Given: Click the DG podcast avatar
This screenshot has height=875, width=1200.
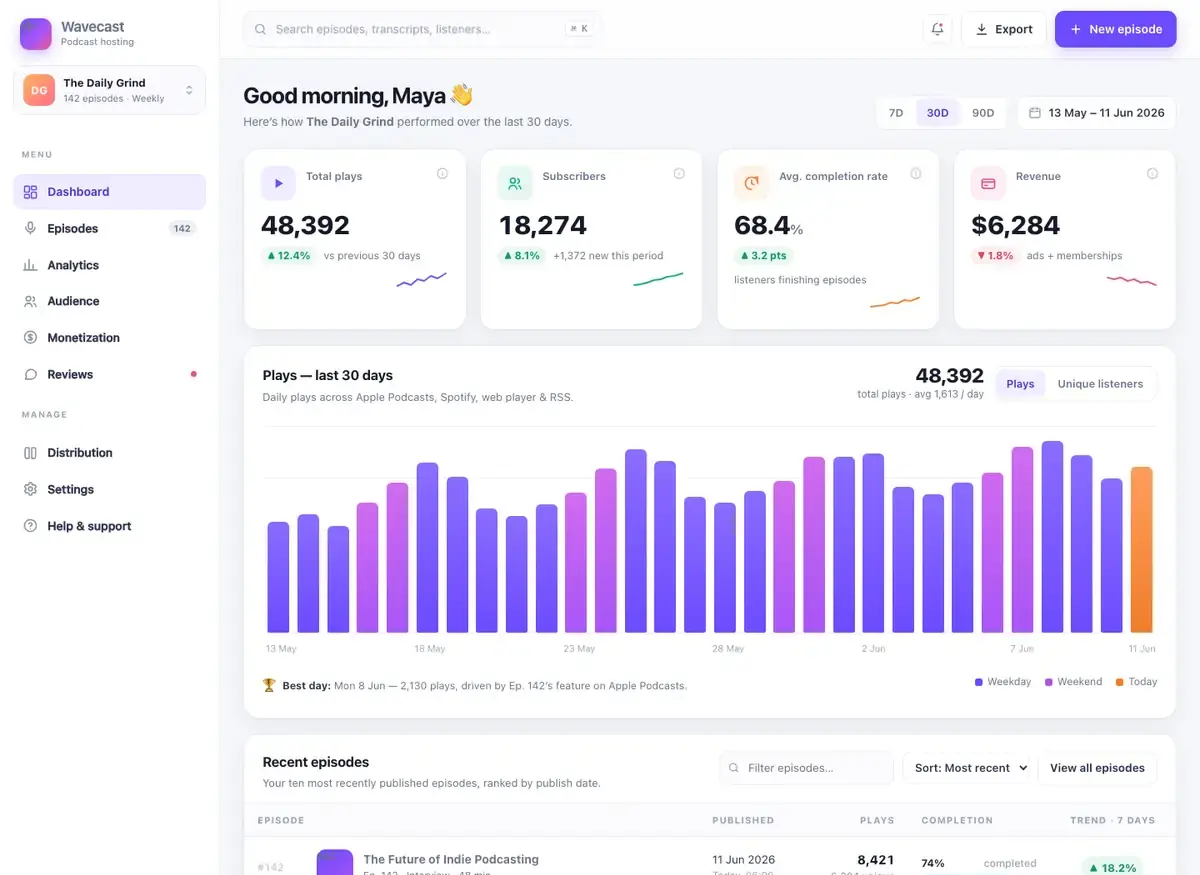Looking at the screenshot, I should point(39,90).
